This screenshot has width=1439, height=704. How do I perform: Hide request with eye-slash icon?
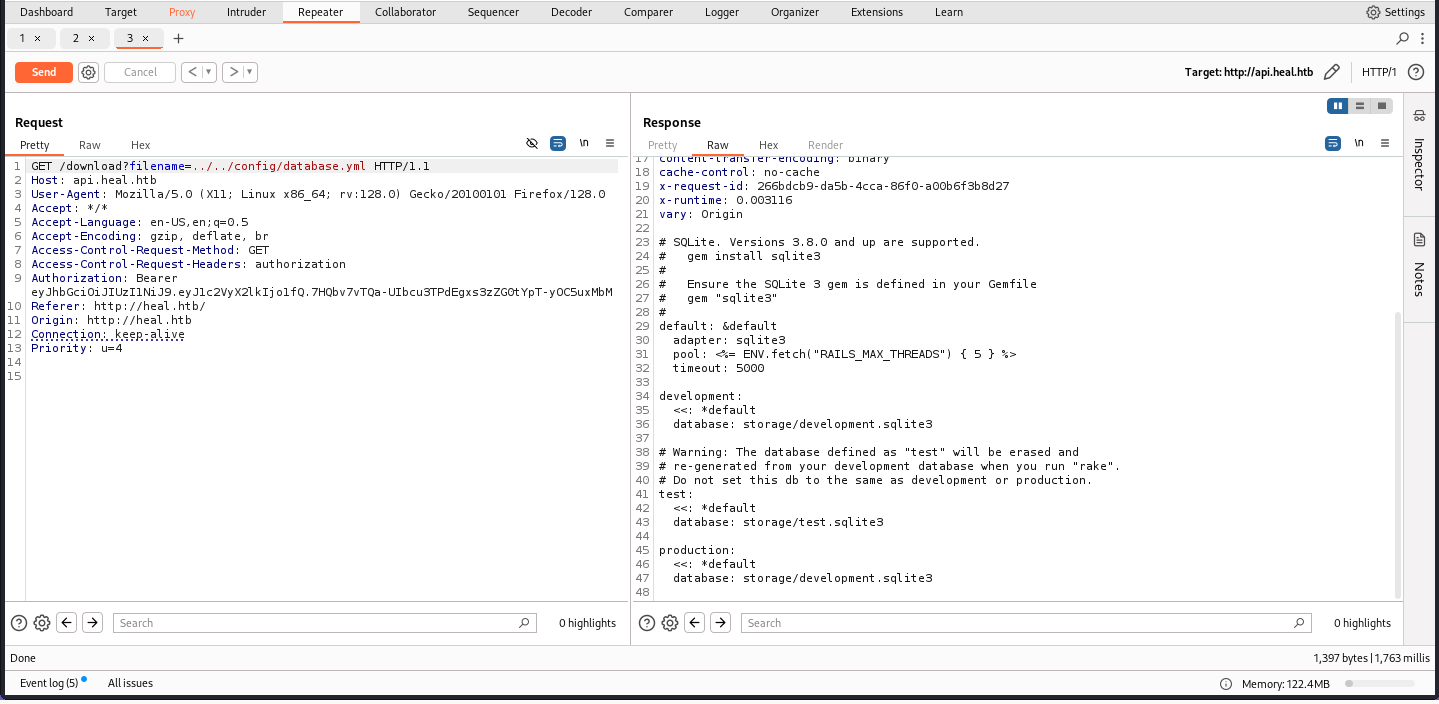[x=532, y=144]
